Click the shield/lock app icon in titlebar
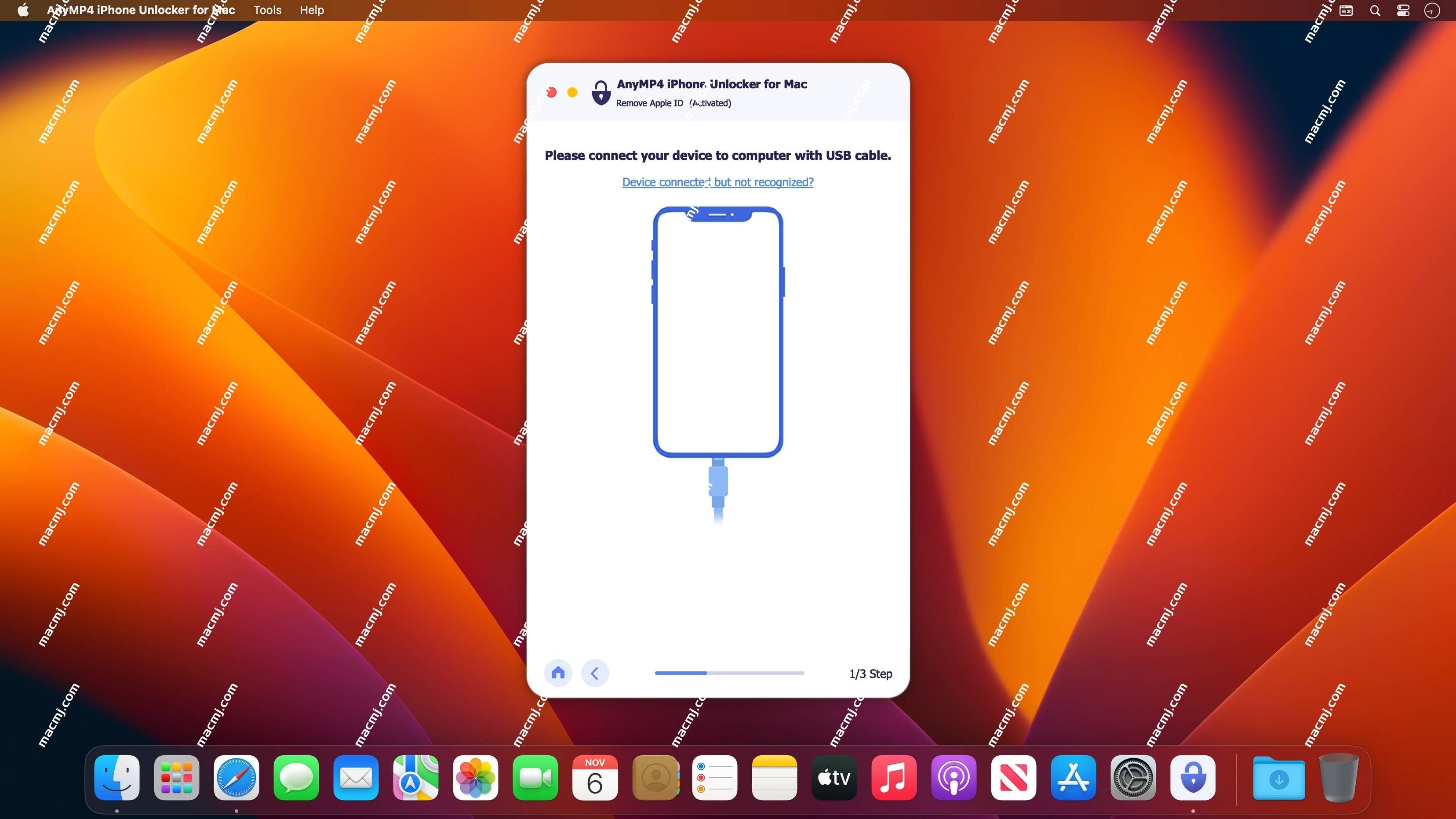The width and height of the screenshot is (1456, 819). 600,92
